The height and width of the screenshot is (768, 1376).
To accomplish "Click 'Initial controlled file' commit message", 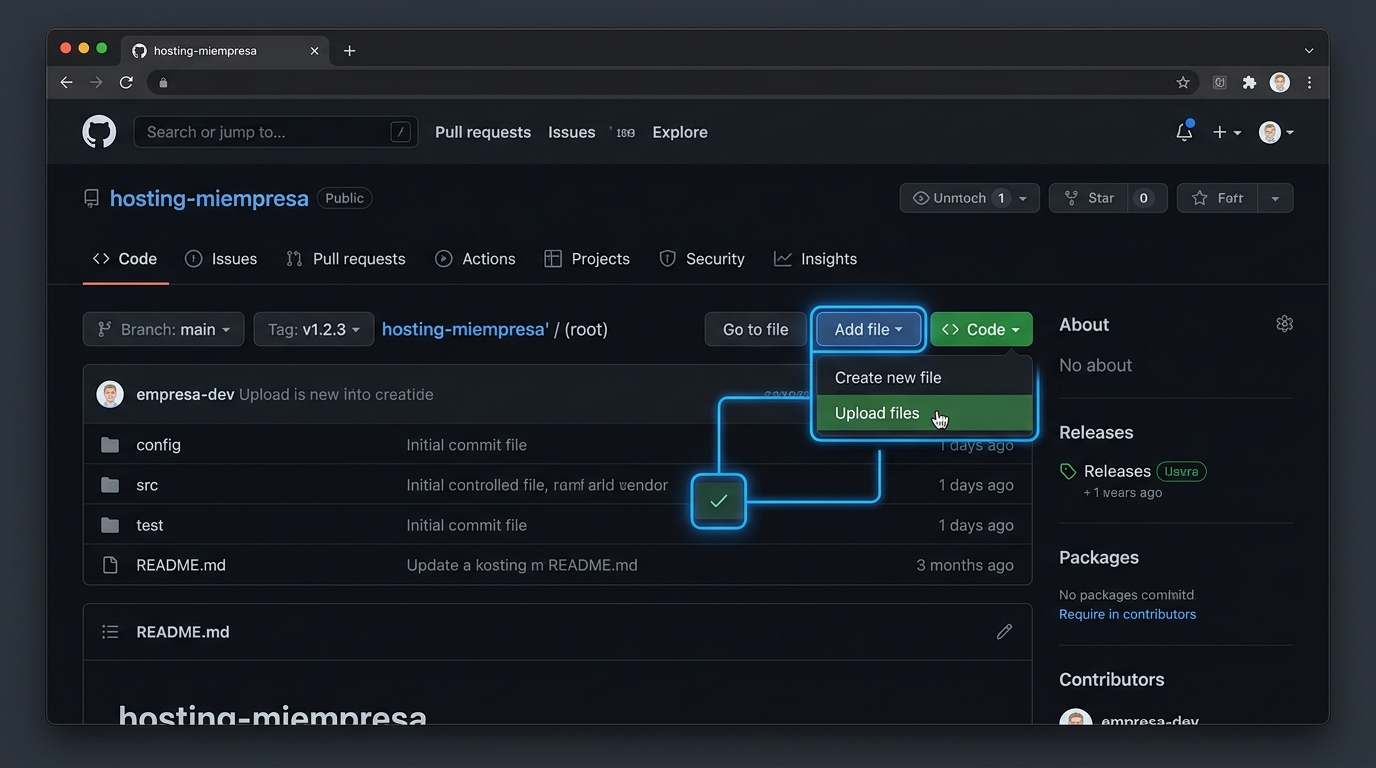I will [537, 485].
